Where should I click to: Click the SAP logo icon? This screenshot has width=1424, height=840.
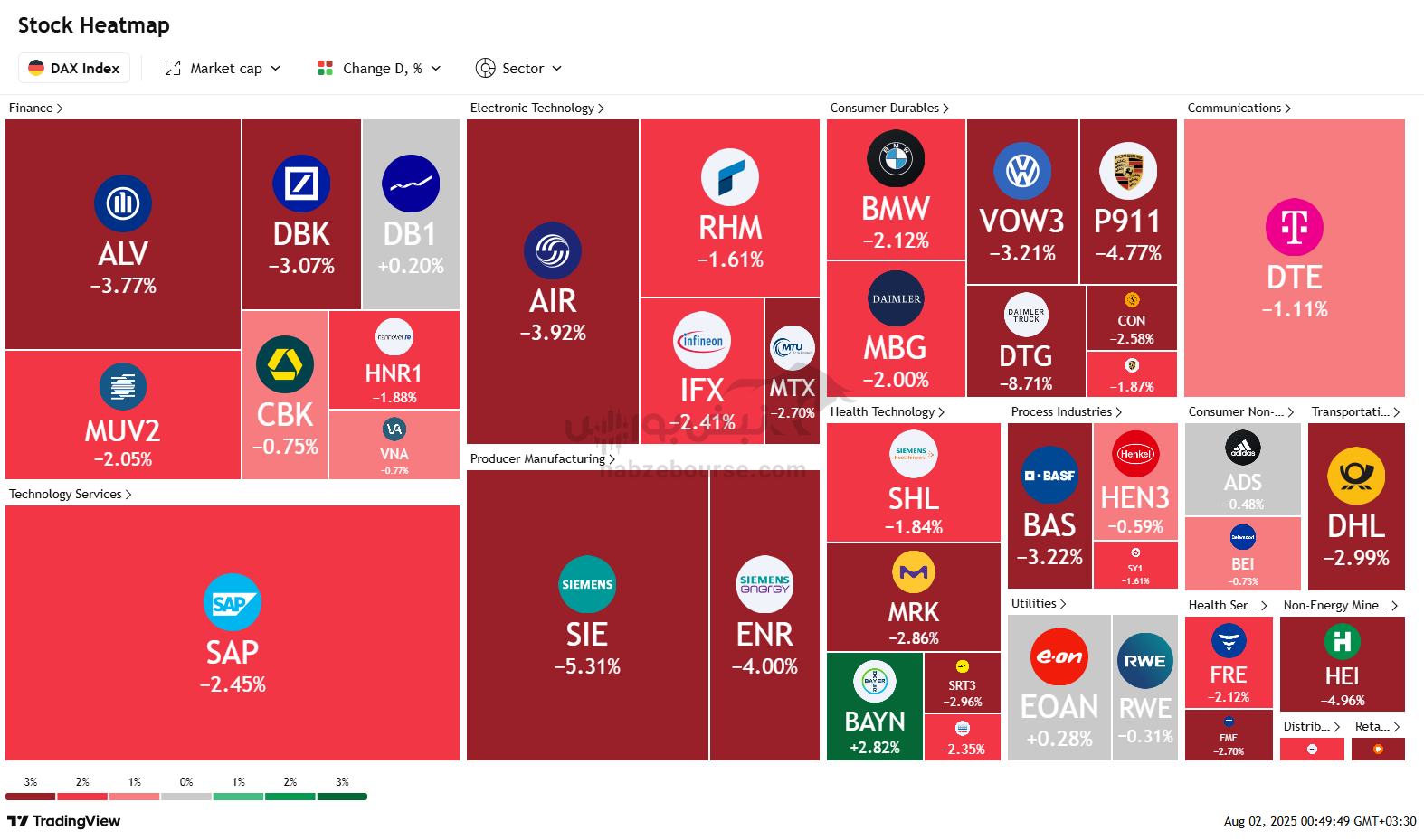(x=233, y=602)
